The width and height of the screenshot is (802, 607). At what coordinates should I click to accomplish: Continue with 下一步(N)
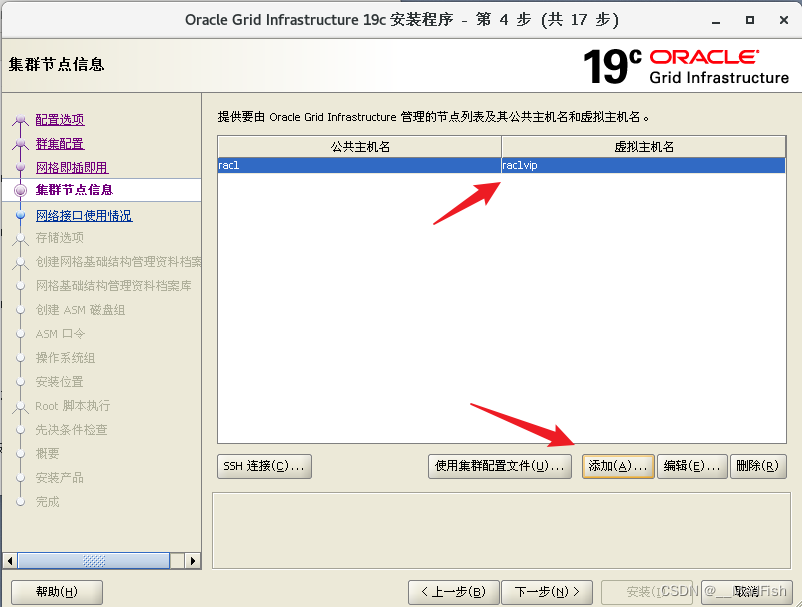click(547, 592)
